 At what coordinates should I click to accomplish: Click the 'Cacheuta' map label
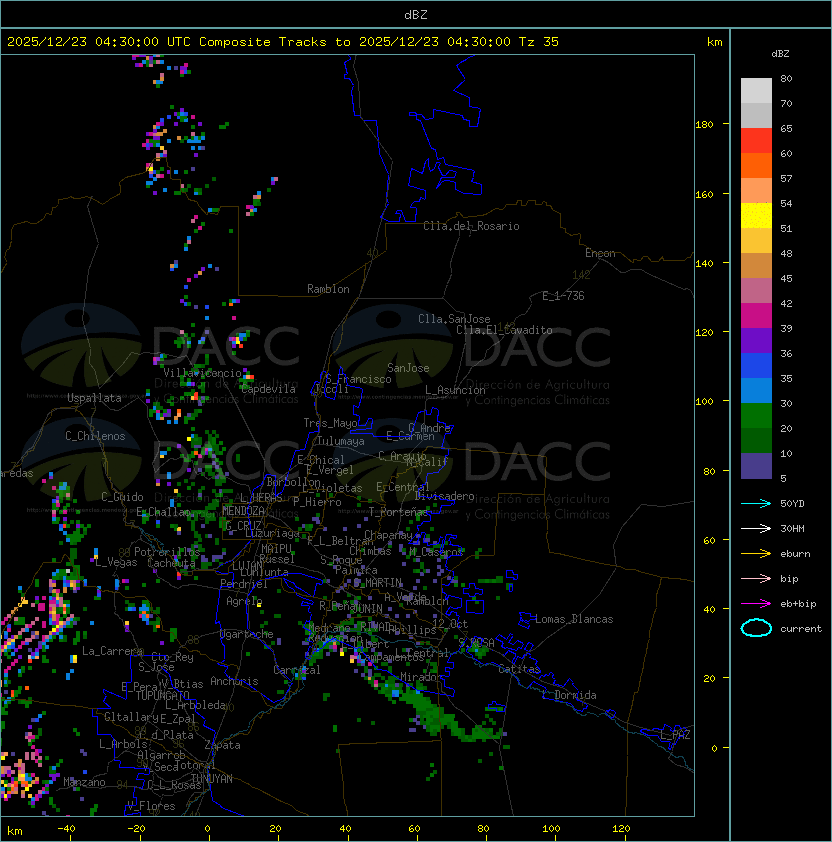tap(171, 563)
